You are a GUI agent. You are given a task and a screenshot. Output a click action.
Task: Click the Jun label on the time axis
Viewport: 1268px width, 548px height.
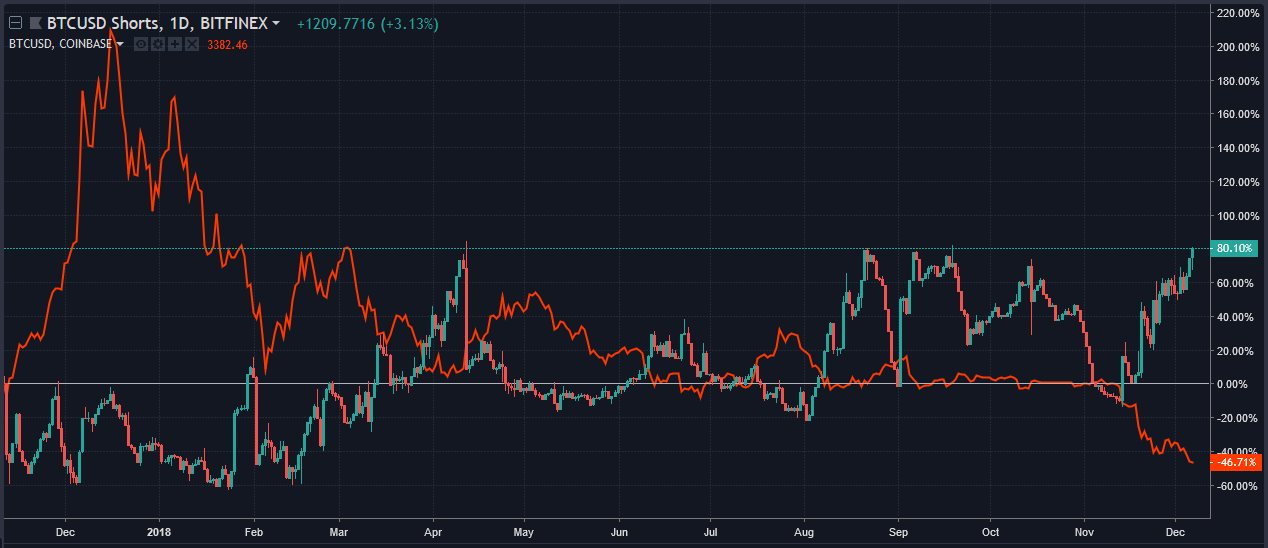[x=618, y=534]
